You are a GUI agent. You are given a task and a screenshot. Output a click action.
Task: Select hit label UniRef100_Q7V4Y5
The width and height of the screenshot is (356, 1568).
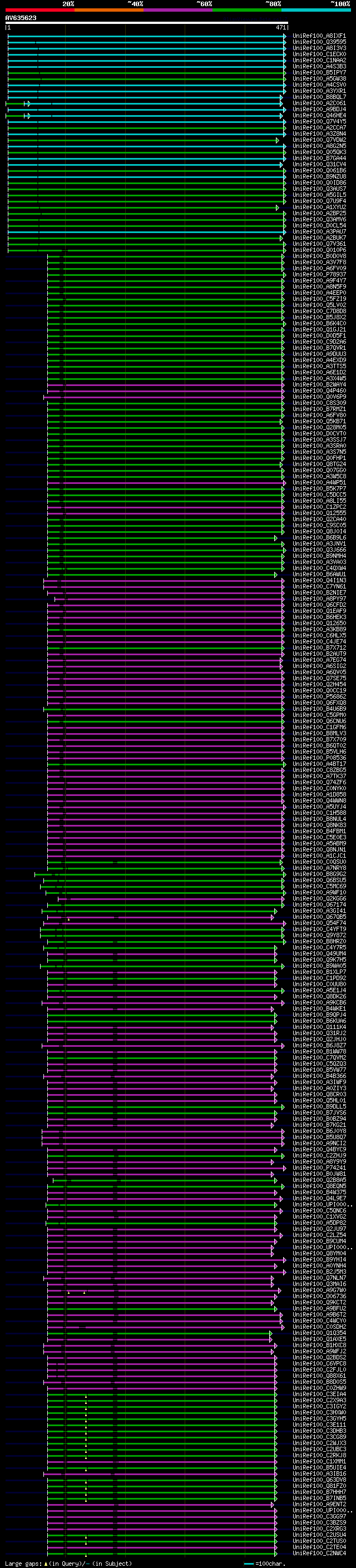(x=319, y=122)
